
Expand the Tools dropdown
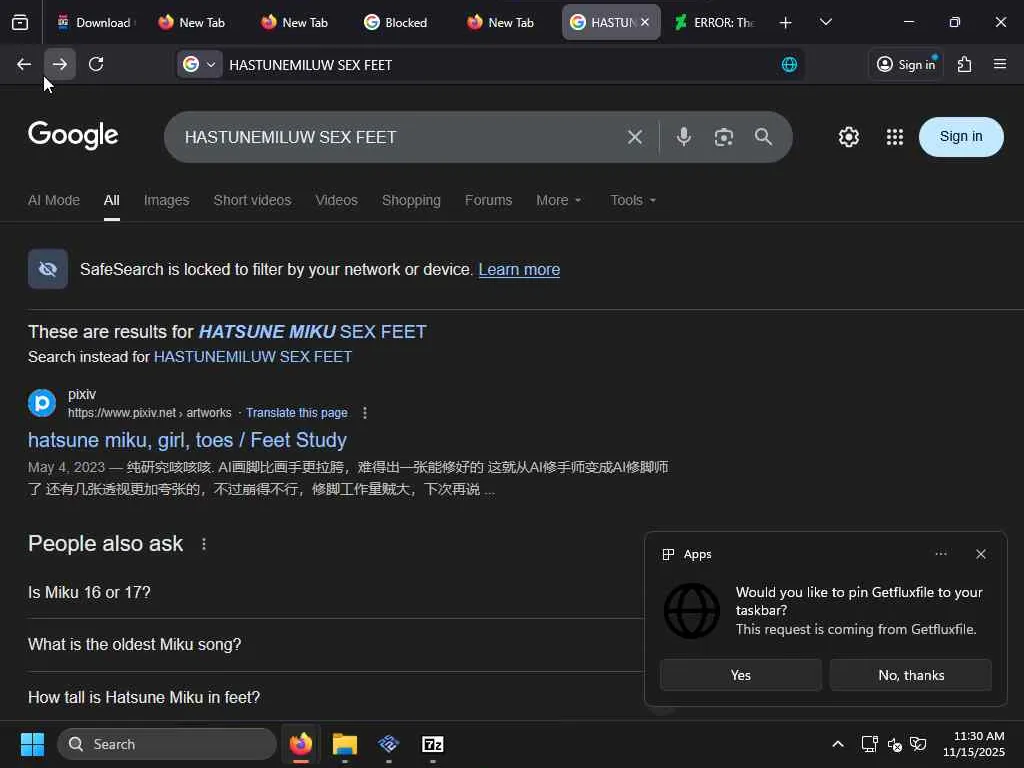click(x=632, y=200)
